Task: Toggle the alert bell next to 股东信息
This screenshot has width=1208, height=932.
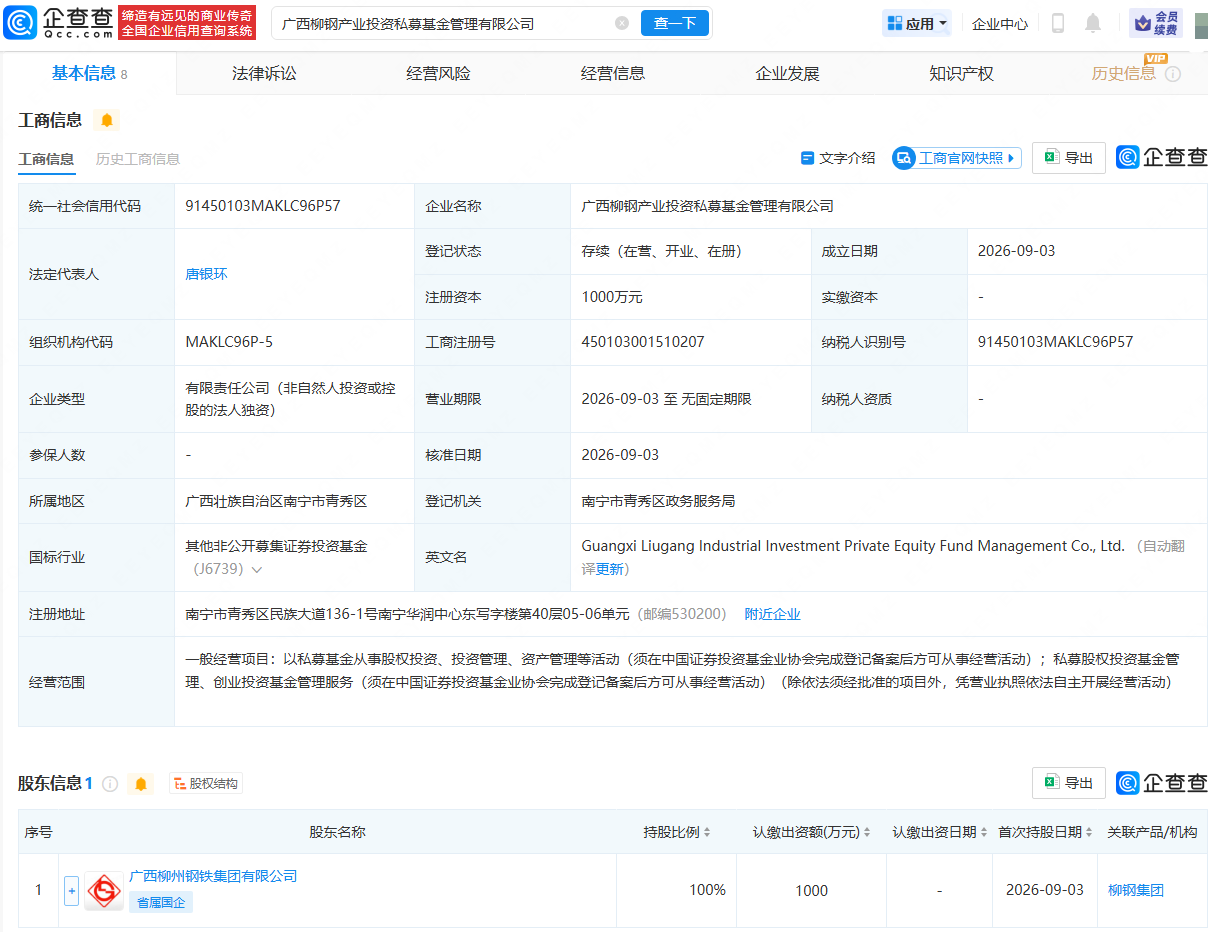Action: click(141, 784)
